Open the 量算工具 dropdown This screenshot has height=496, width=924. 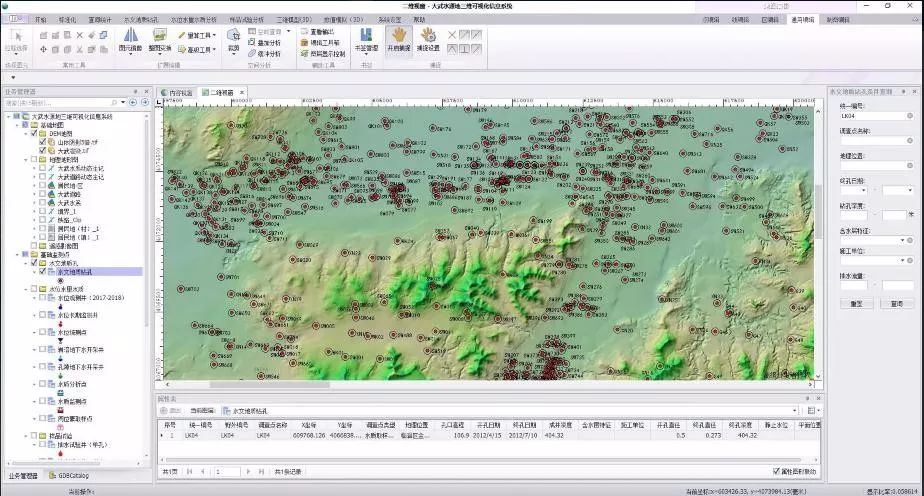pos(198,34)
